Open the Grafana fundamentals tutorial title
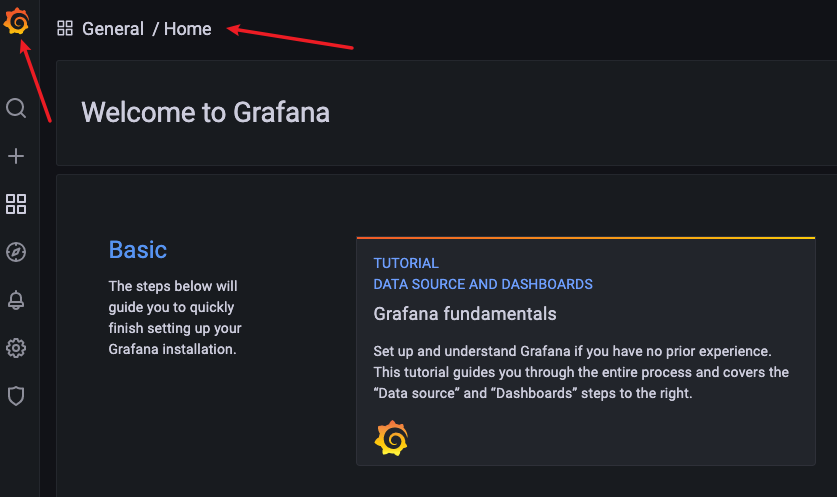The image size is (837, 497). pos(465,314)
